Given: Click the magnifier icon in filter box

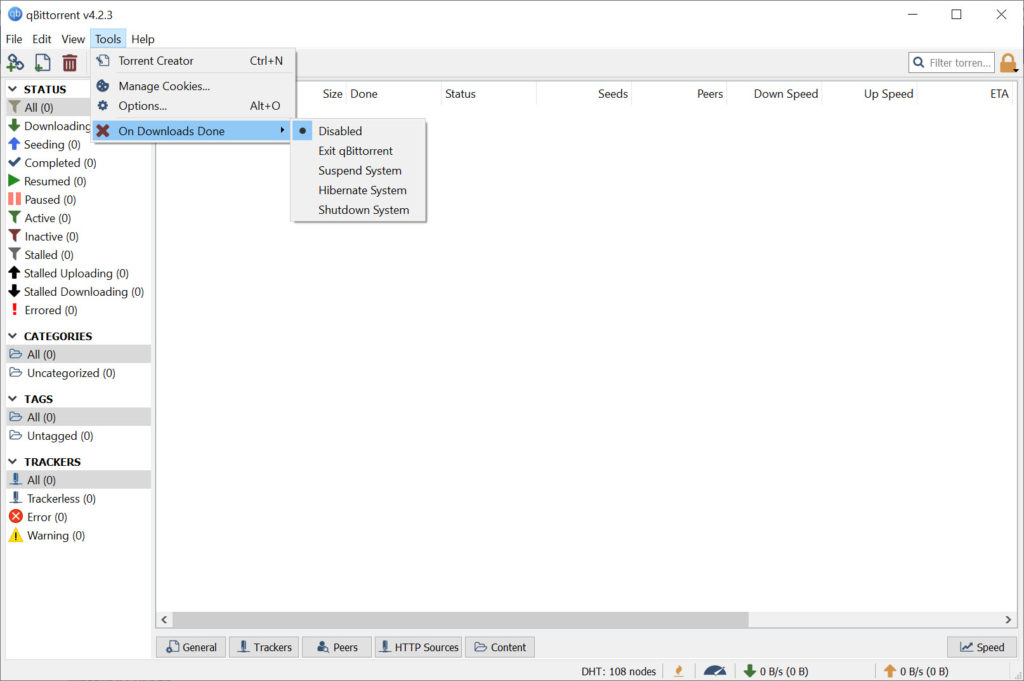Looking at the screenshot, I should point(918,63).
